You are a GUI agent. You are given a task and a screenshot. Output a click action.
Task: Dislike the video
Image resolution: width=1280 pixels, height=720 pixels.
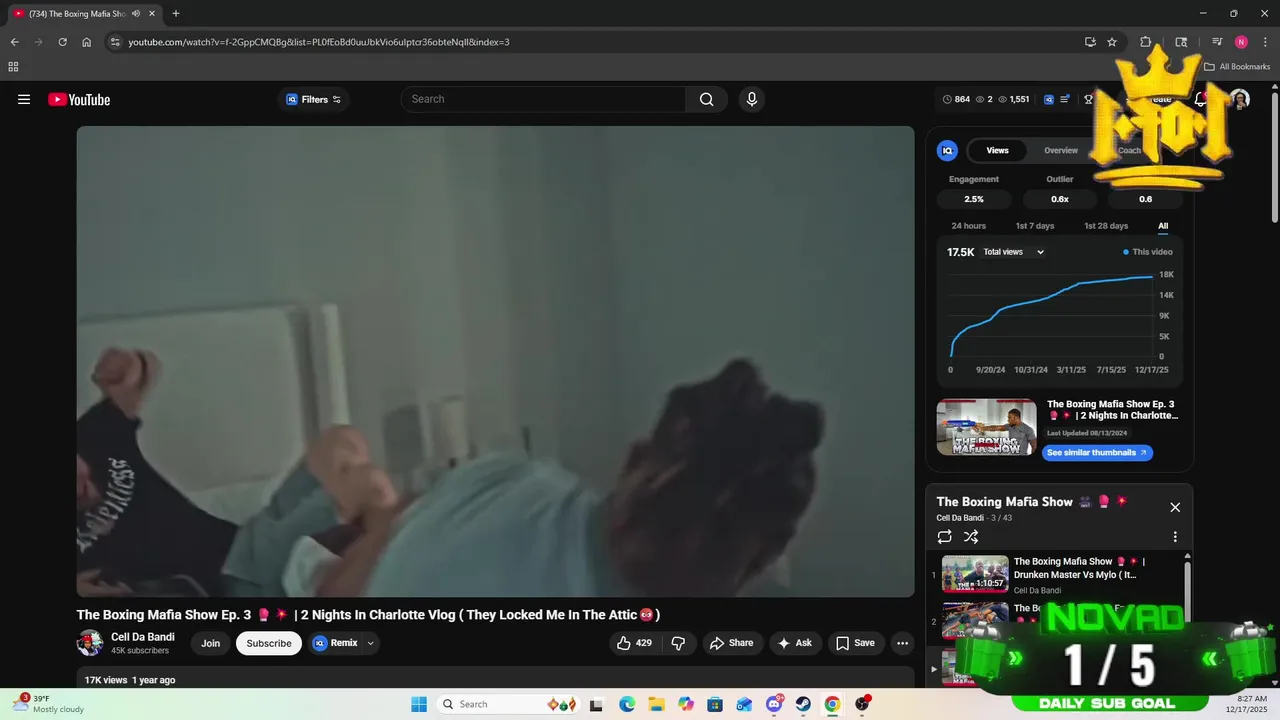(678, 643)
